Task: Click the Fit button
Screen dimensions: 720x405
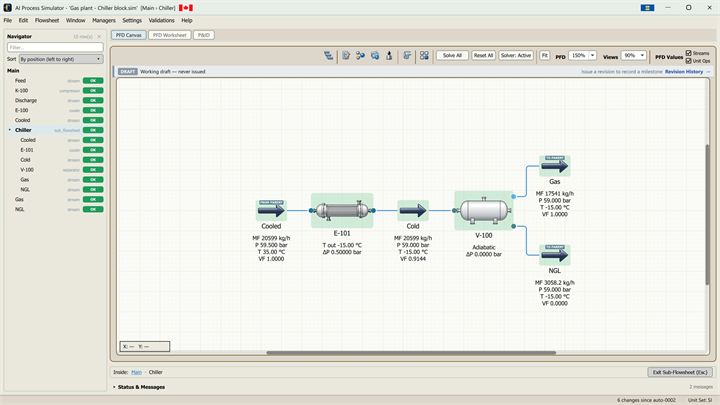Action: coord(545,56)
